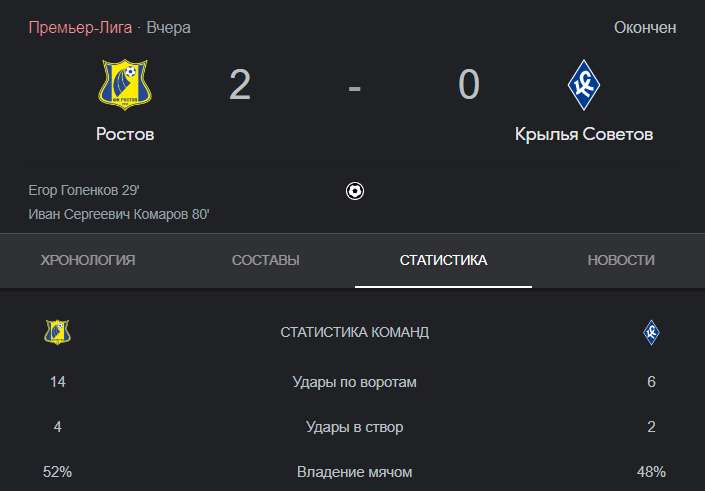Click the Крылья Советов team name

[x=584, y=134]
